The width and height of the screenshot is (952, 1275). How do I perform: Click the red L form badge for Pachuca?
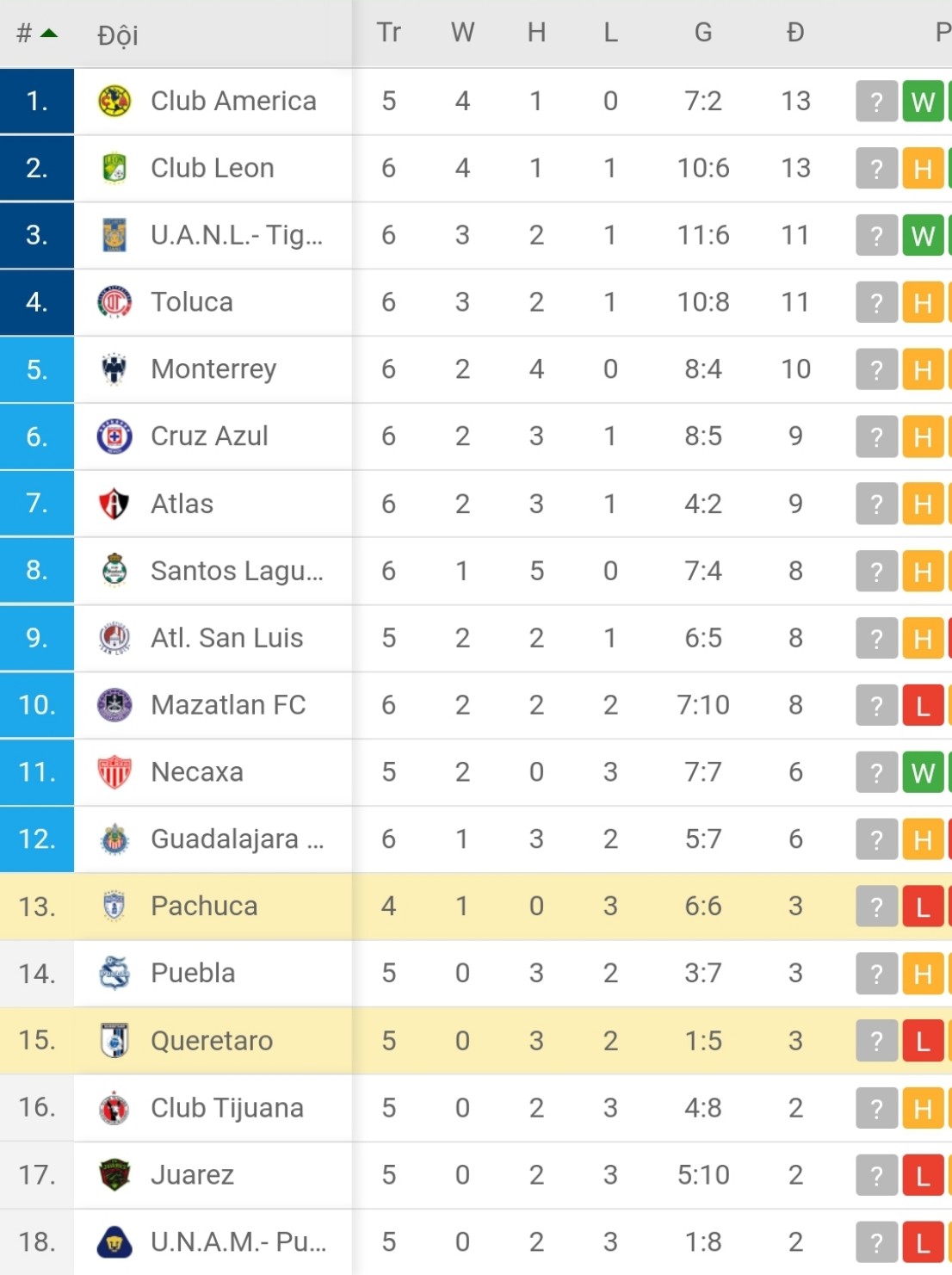click(x=923, y=906)
